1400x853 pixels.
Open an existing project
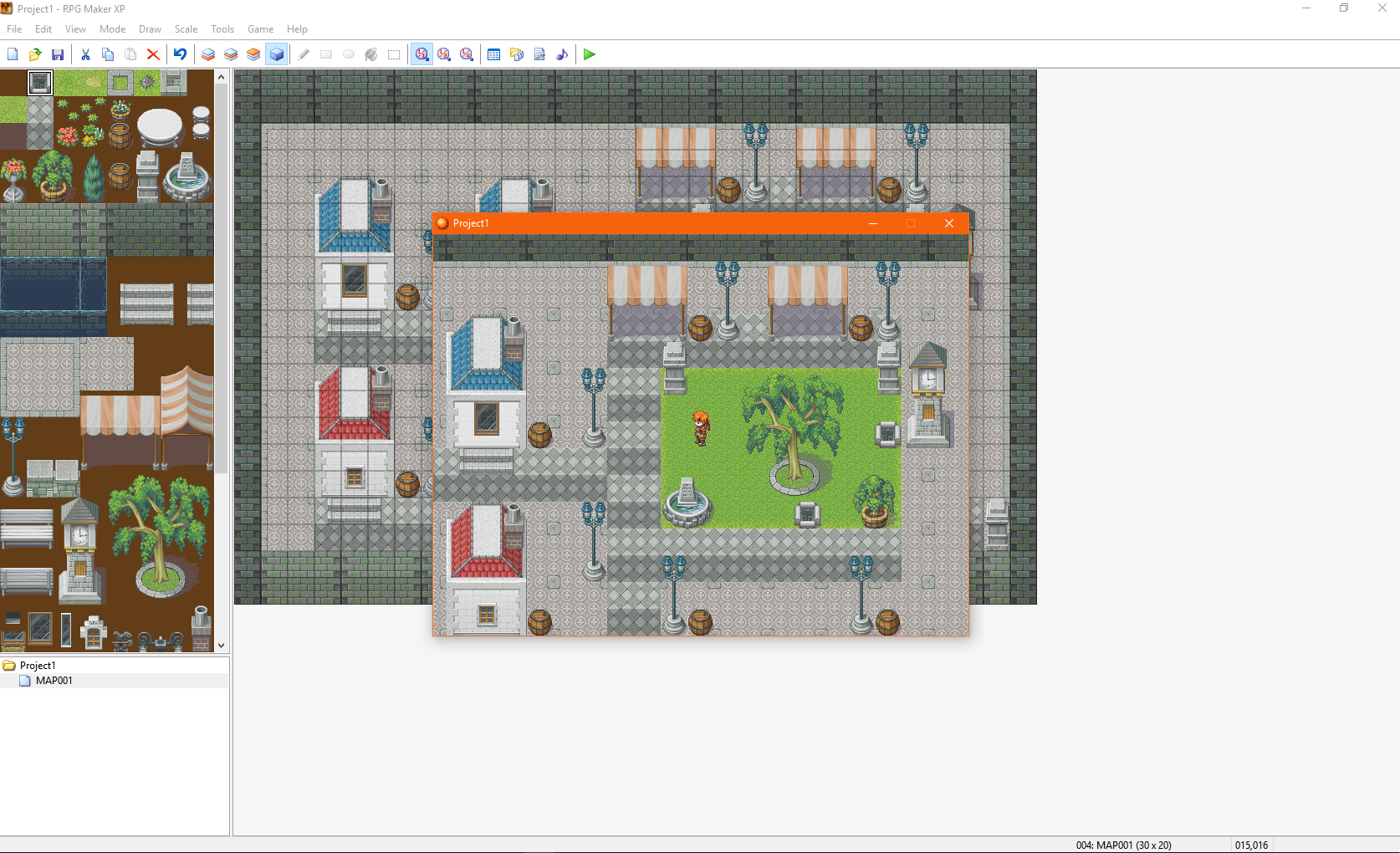pos(35,54)
